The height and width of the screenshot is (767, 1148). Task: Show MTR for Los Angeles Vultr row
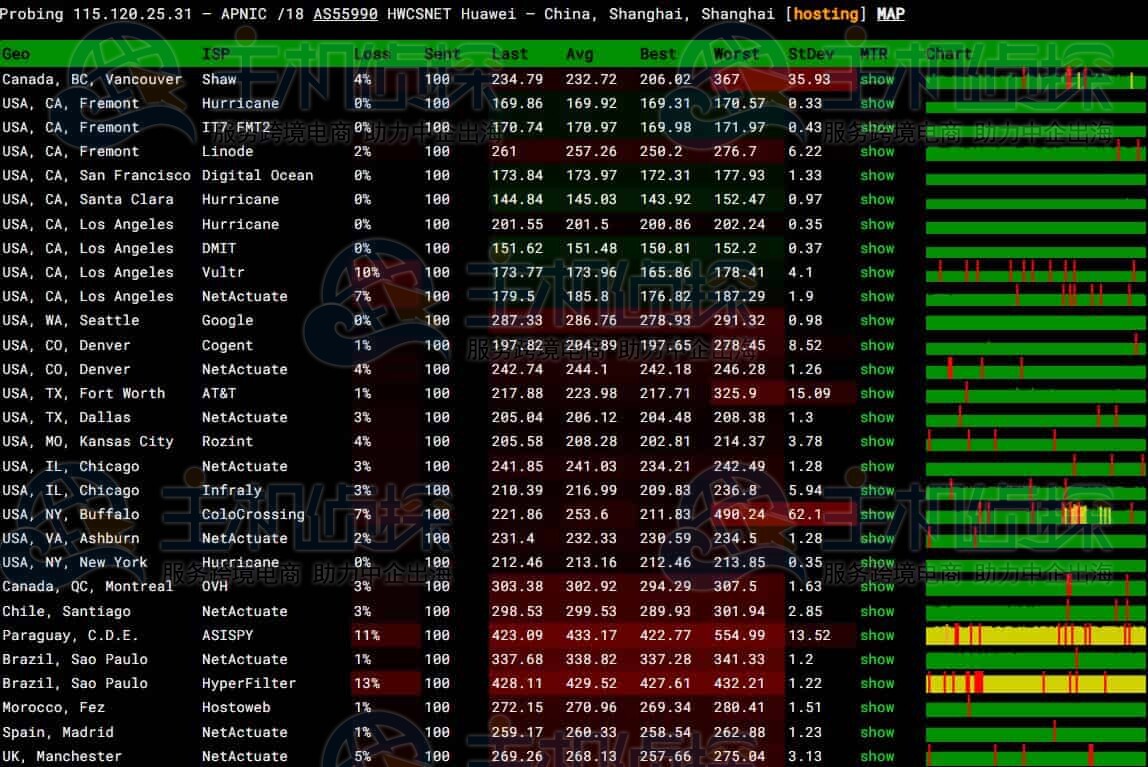[x=877, y=272]
